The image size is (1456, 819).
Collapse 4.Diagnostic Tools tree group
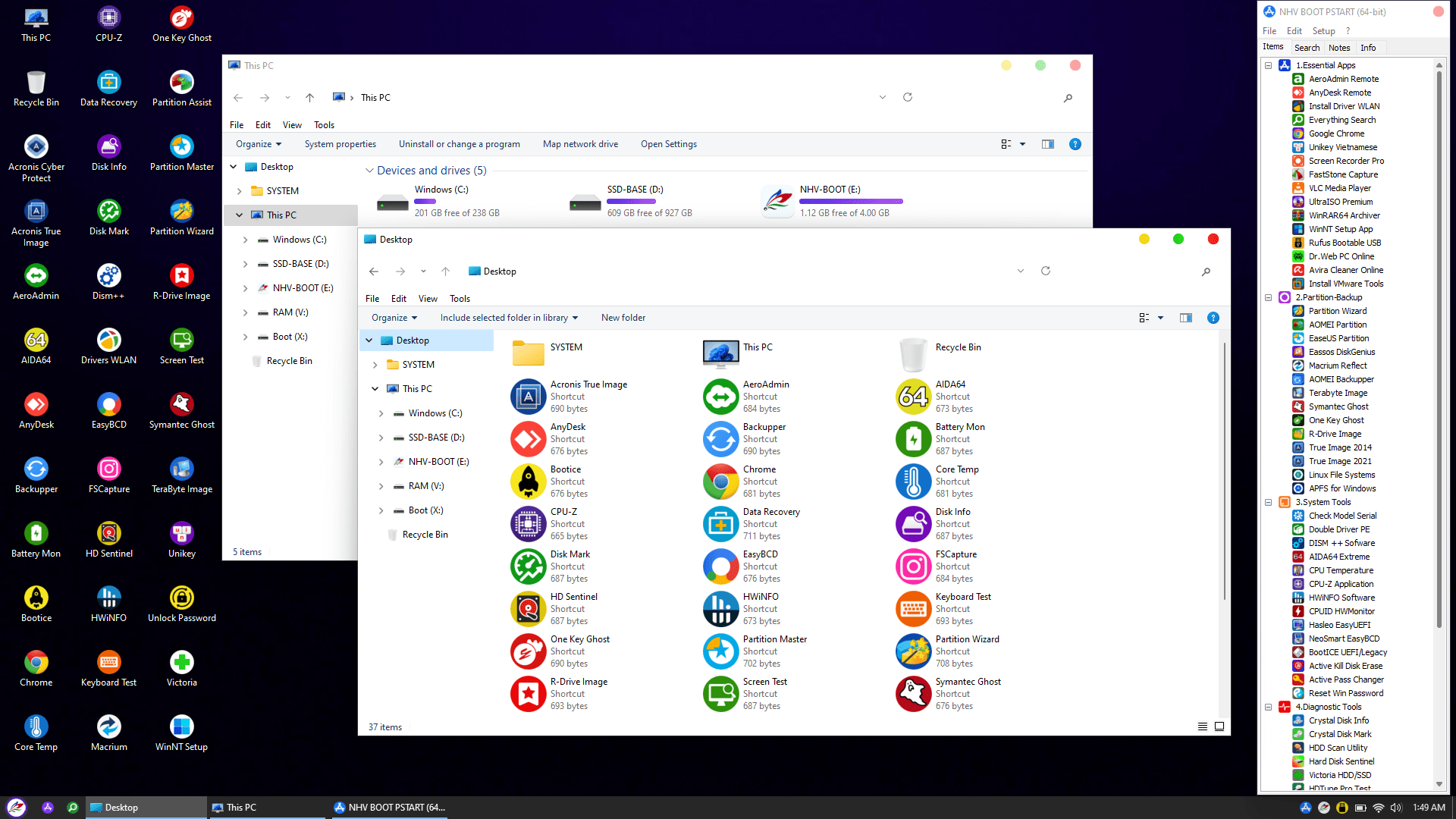pos(1268,707)
